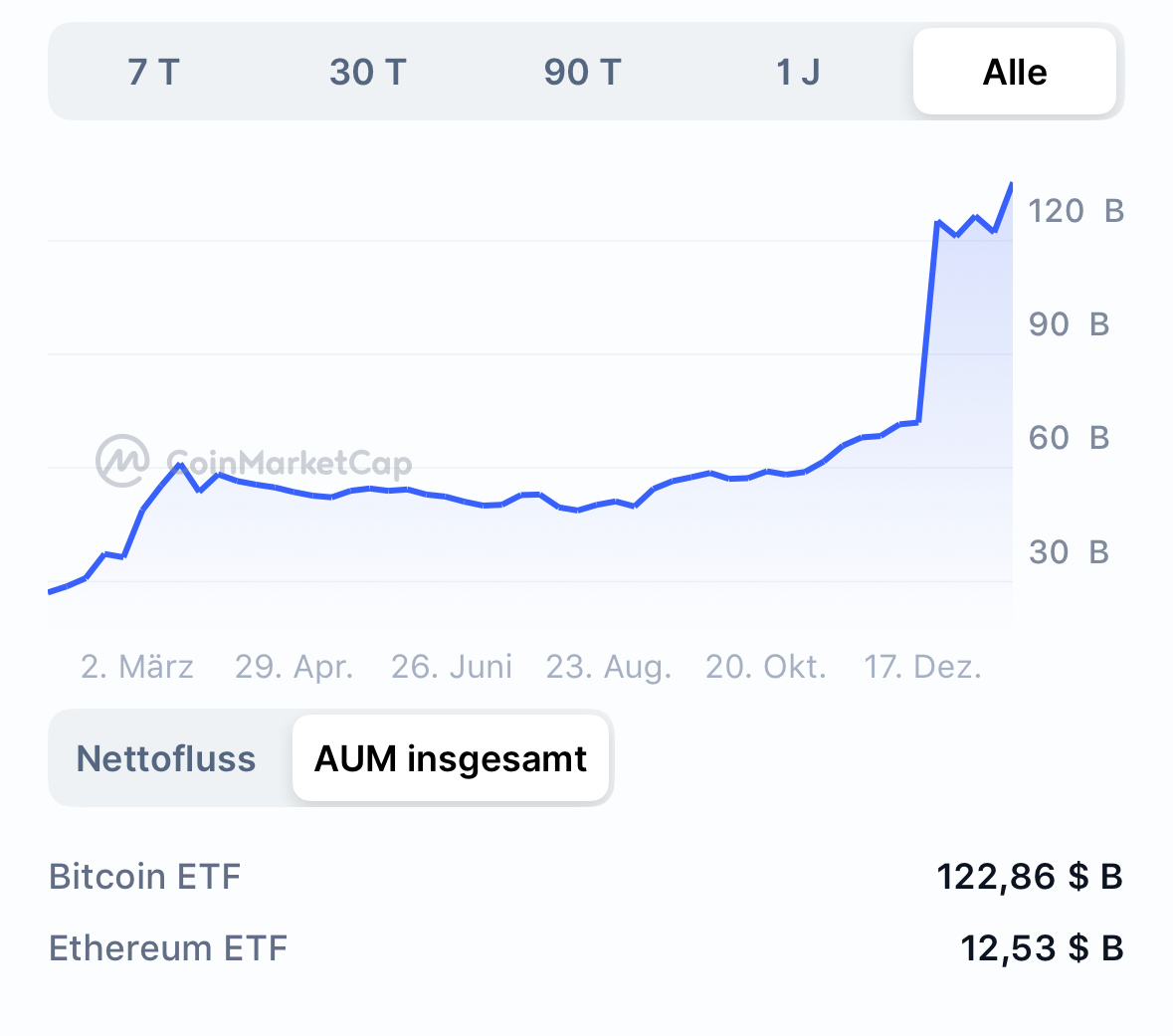1173x1036 pixels.
Task: Click the CoinMarketCap watermark logo
Action: pos(119,460)
